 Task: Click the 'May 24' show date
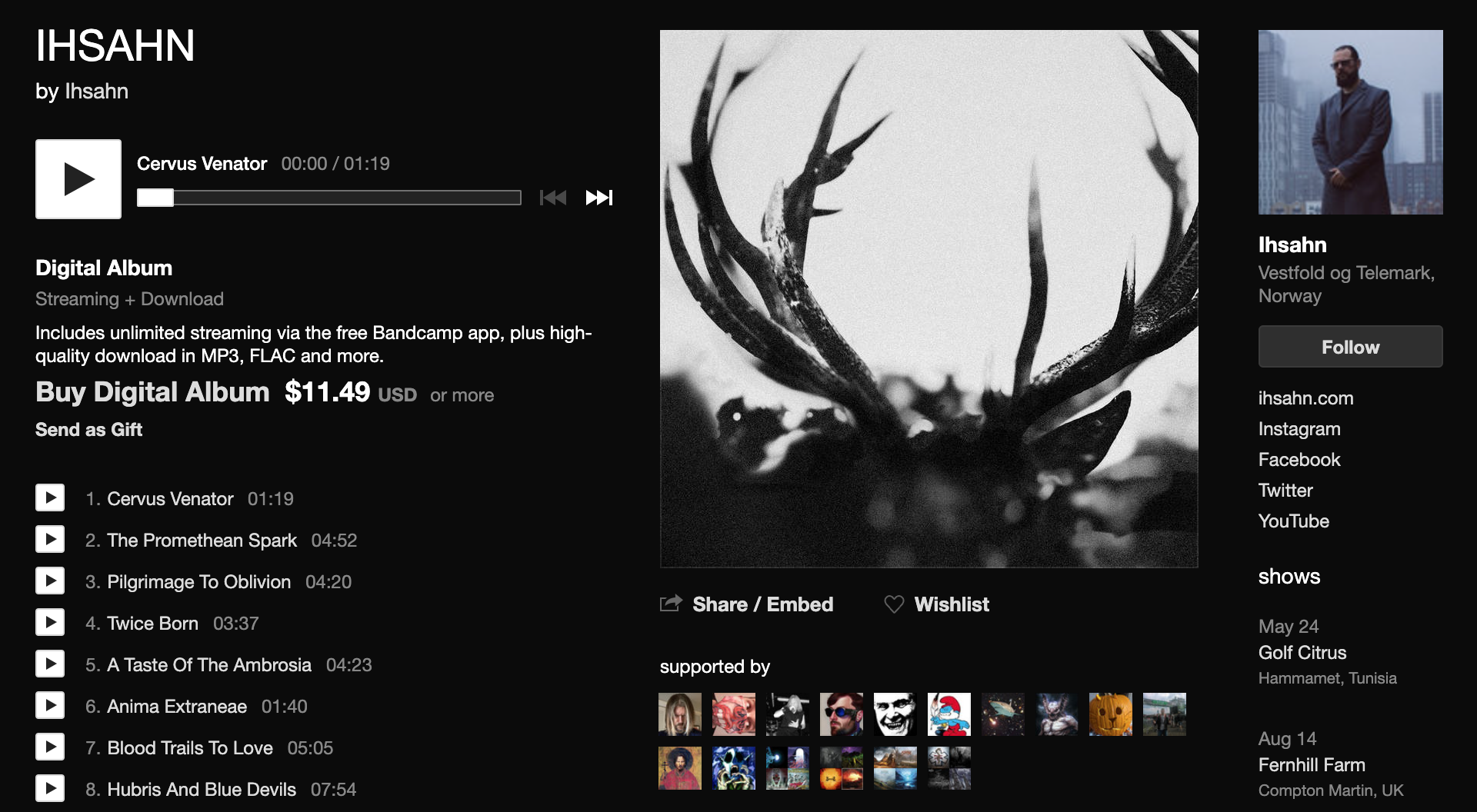pyautogui.click(x=1289, y=627)
